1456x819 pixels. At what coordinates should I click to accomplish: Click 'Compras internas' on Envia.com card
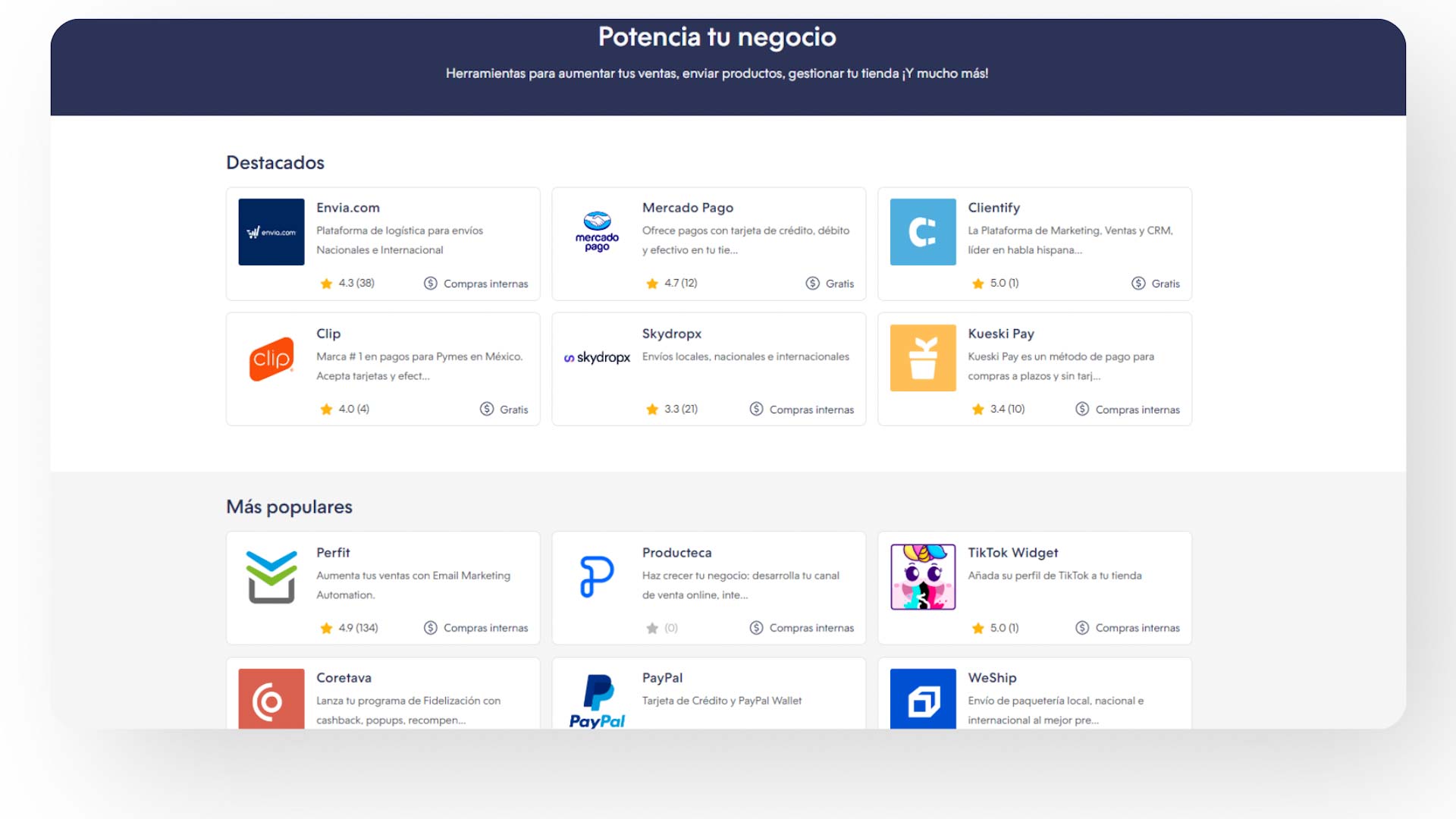pos(475,284)
